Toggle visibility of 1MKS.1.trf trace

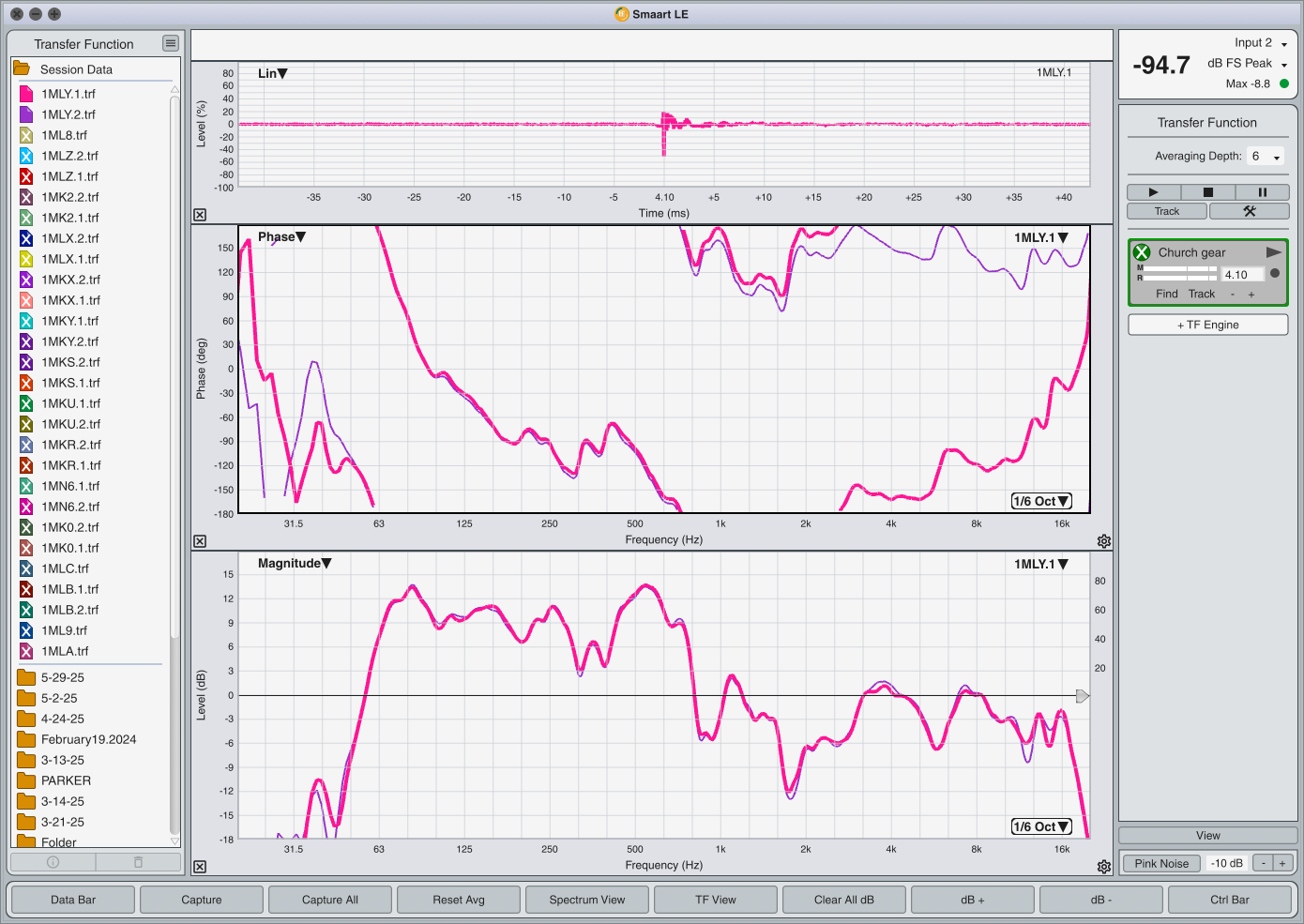26,383
